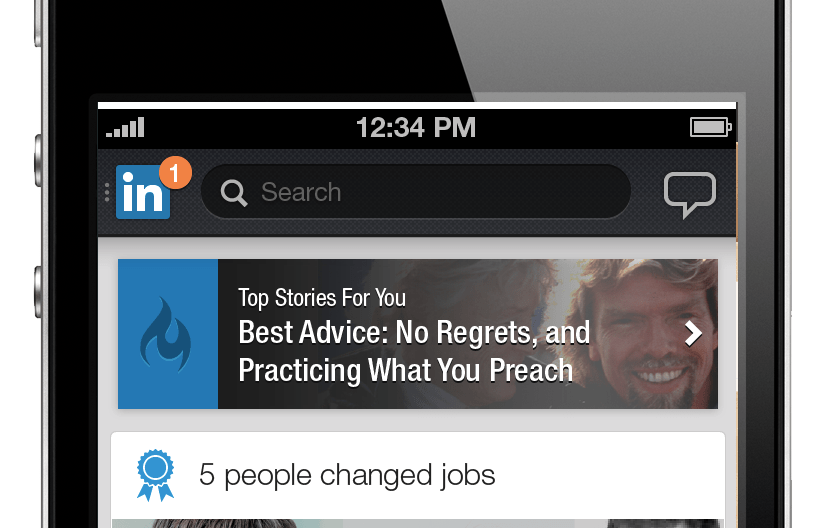Tap the orange notification badge showing 1
825x528 pixels.
[x=175, y=172]
